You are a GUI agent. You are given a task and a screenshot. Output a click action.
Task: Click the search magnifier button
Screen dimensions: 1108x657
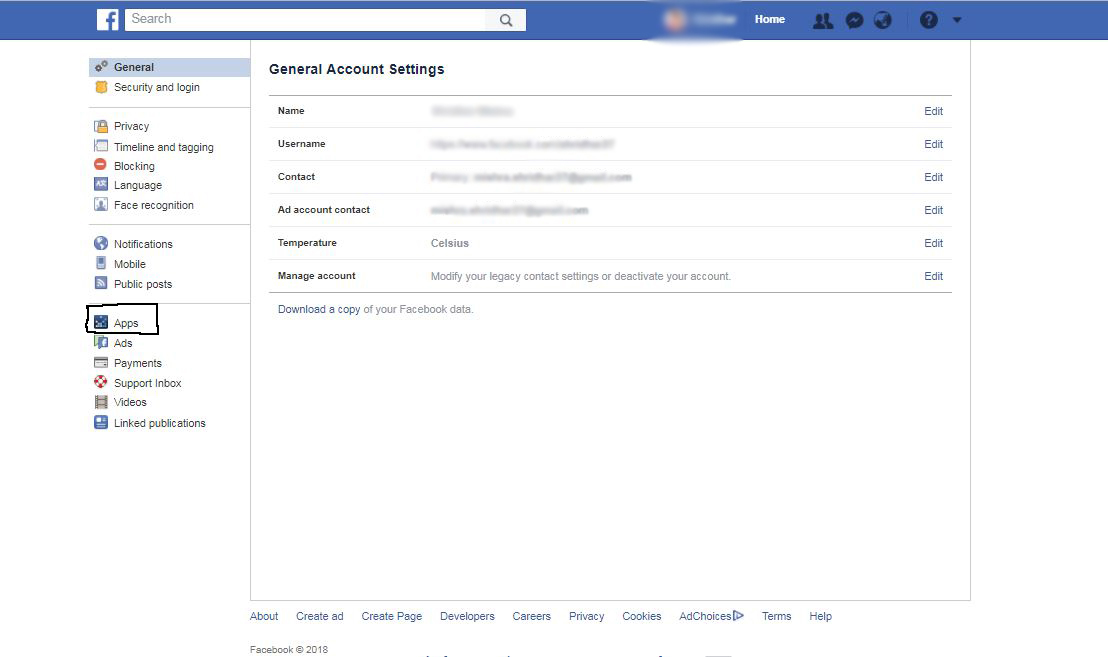pyautogui.click(x=506, y=20)
